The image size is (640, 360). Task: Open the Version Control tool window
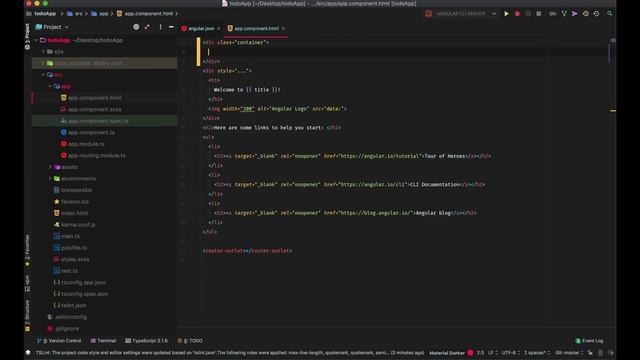pyautogui.click(x=59, y=340)
